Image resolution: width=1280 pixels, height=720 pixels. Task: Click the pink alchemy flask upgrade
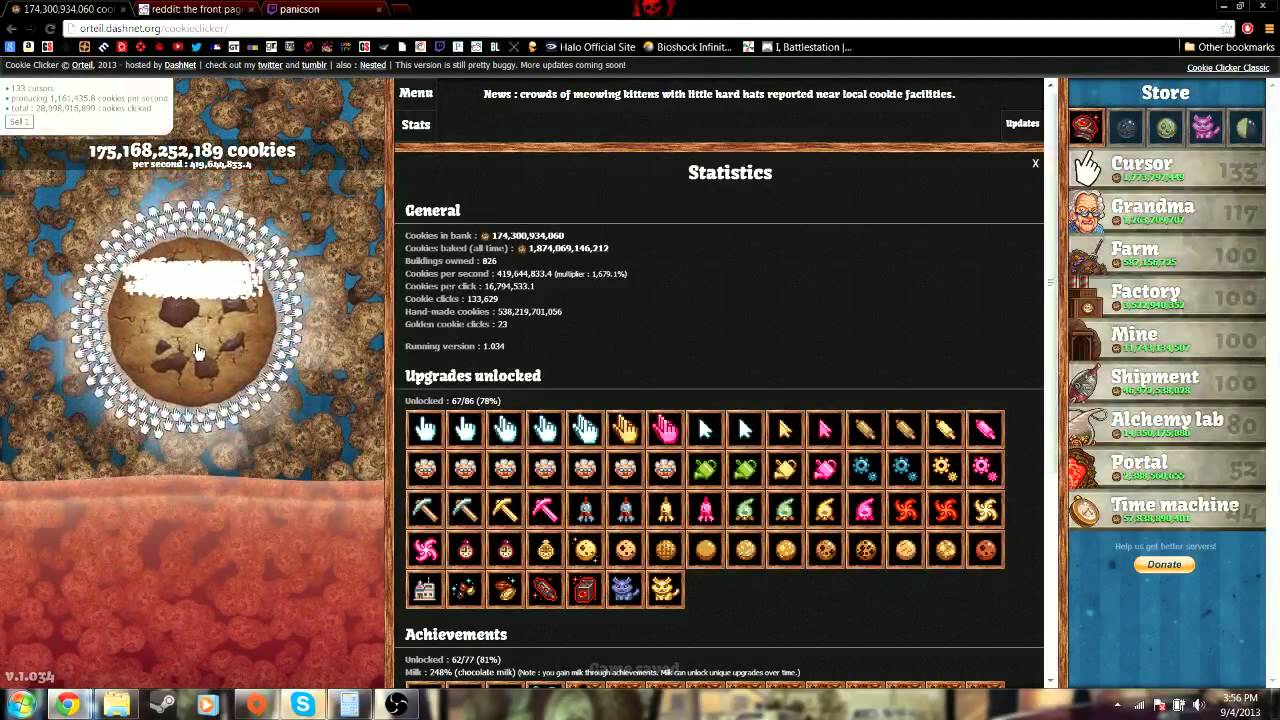click(865, 510)
